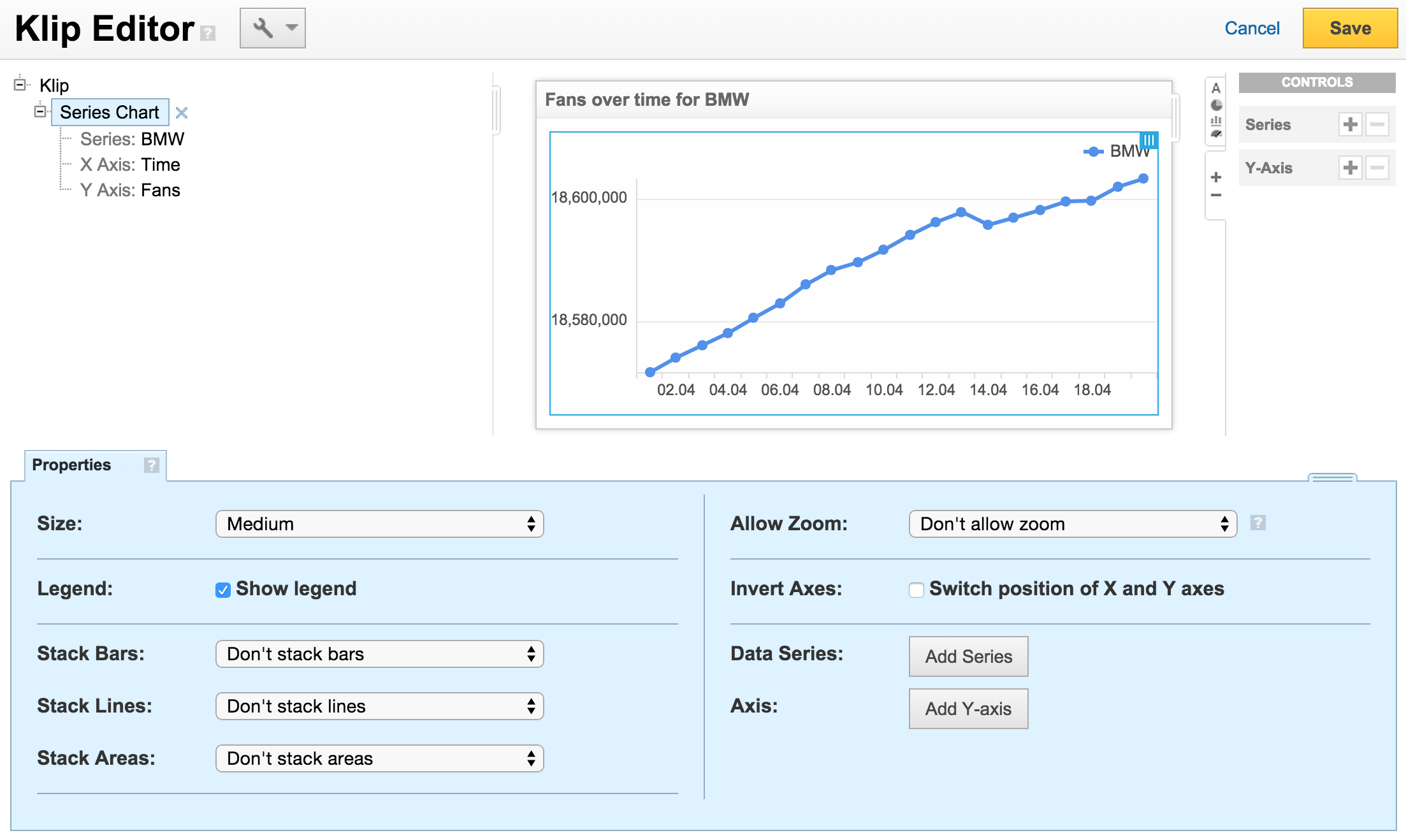Screen dimensions: 1406x840
Task: Click the BMW legend entry
Action: pos(1117,151)
